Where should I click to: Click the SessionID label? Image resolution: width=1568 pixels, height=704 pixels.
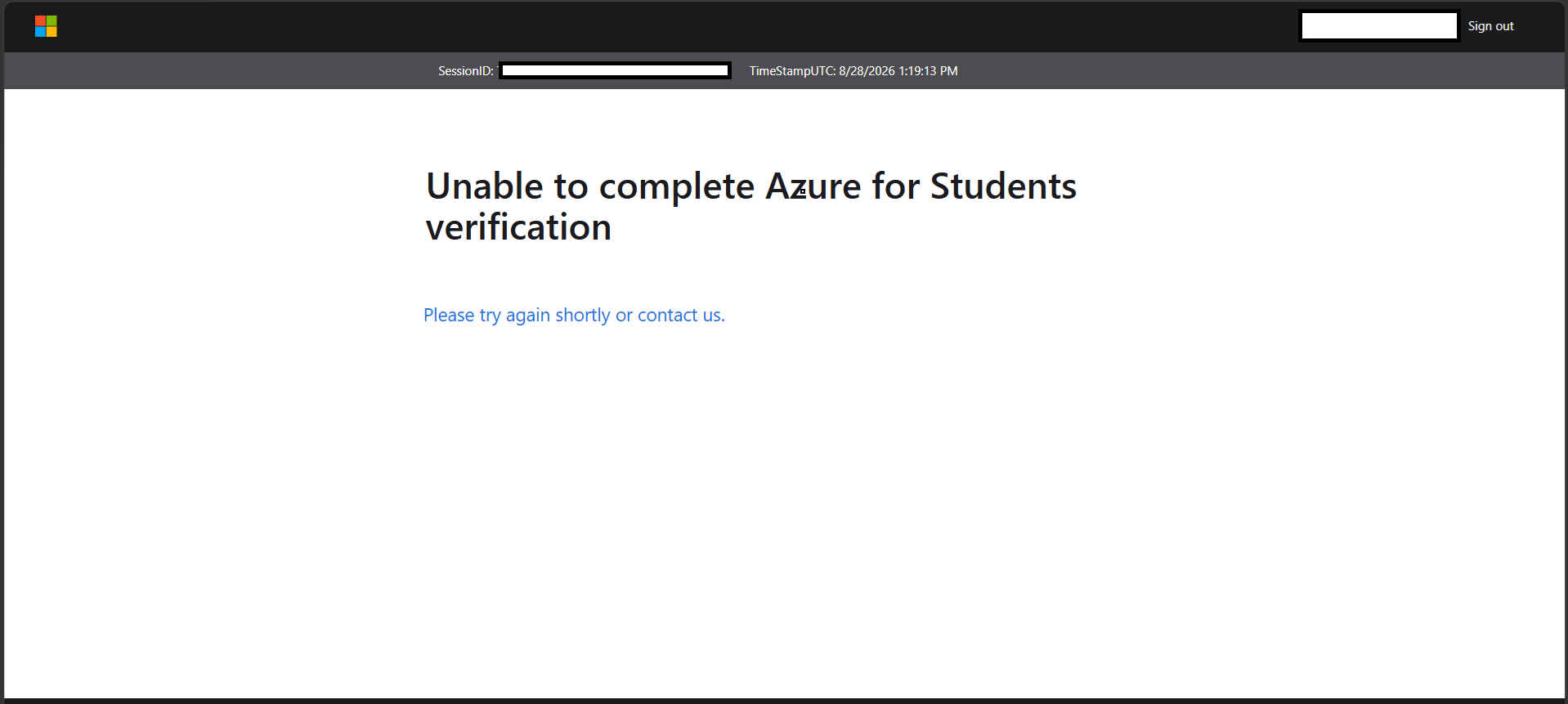(466, 71)
